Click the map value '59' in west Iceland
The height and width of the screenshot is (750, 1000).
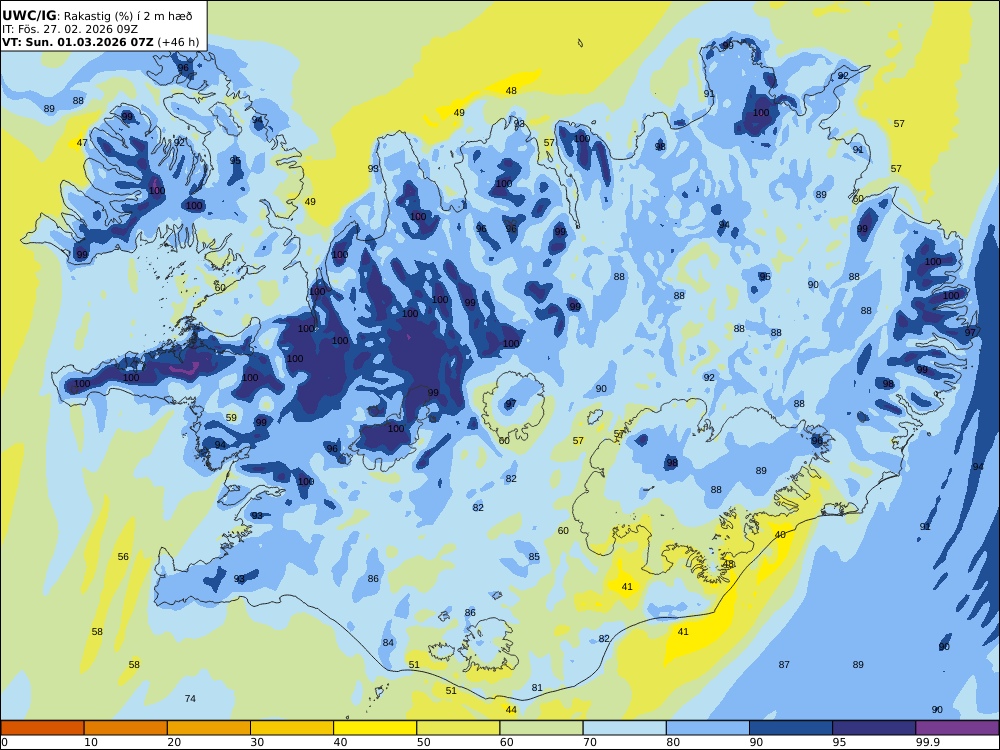point(231,418)
